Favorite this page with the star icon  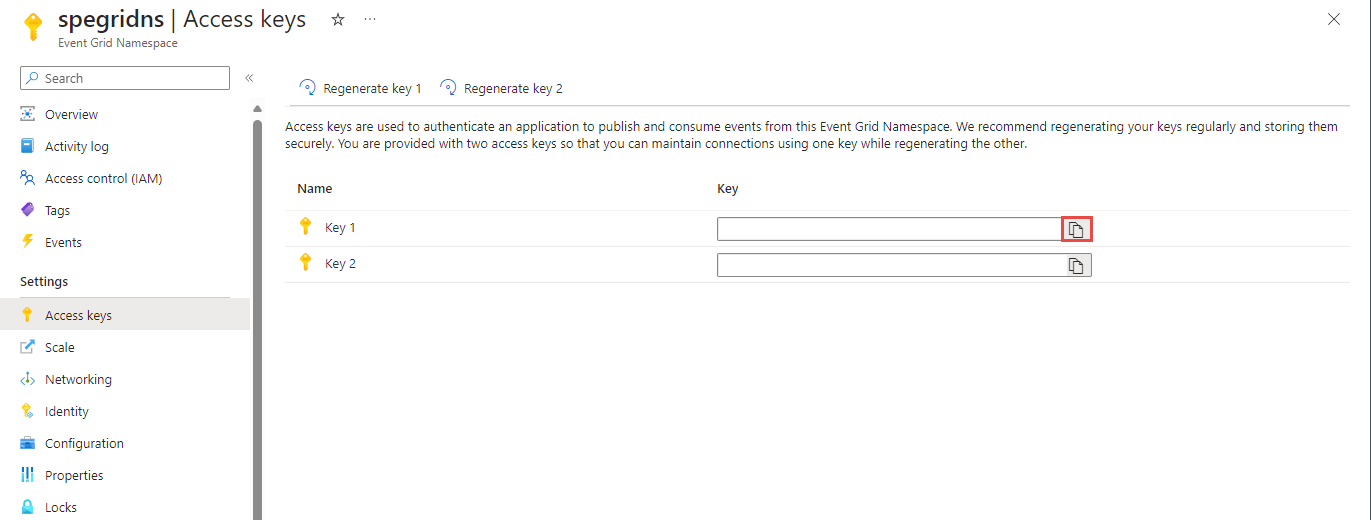click(338, 19)
